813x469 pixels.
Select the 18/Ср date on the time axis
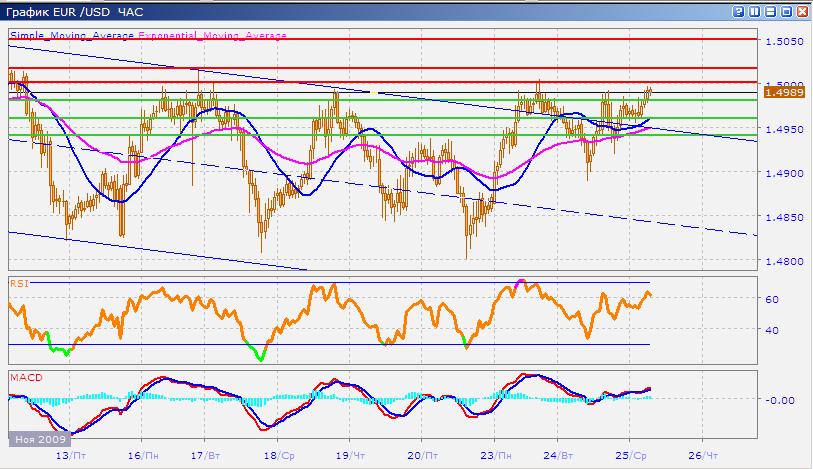(x=279, y=455)
